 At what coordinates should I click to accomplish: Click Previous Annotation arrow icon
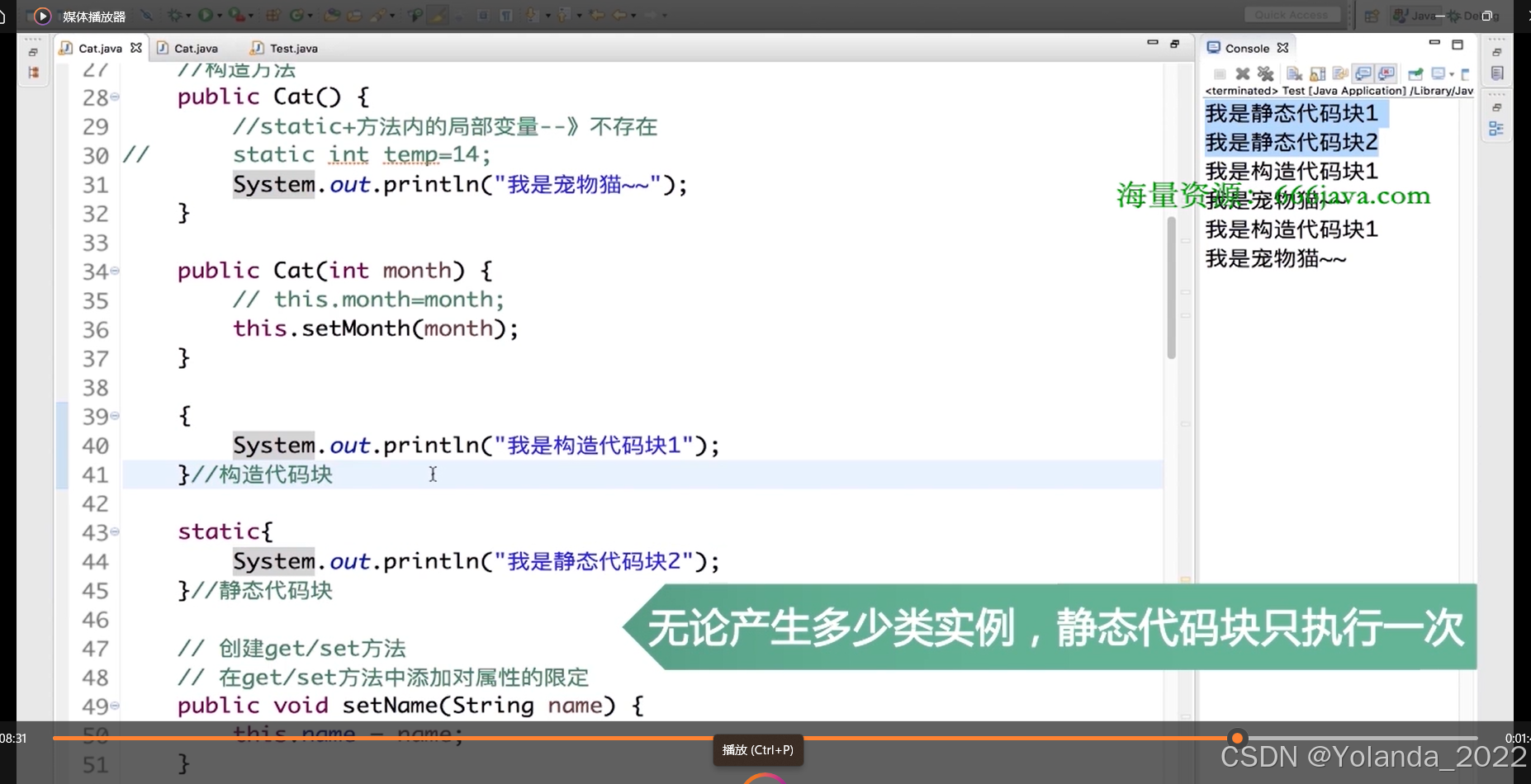(x=563, y=15)
